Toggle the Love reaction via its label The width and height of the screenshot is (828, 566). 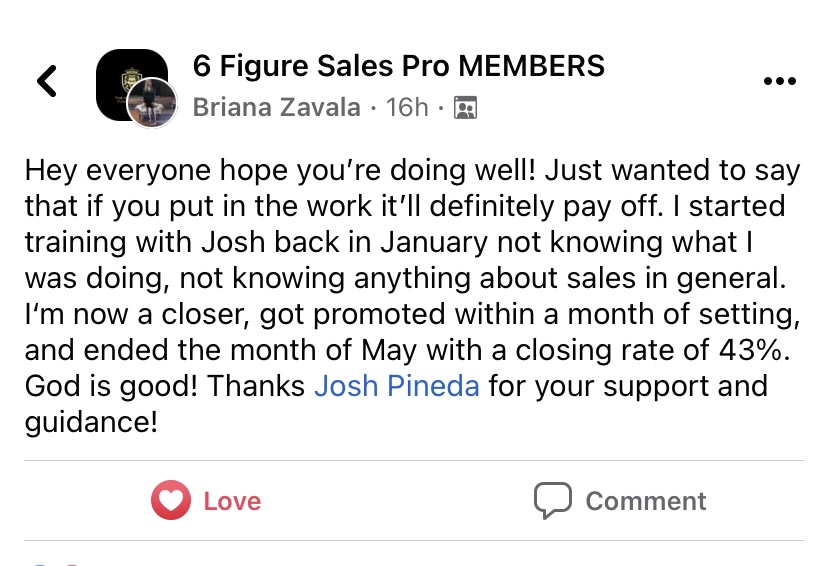(x=232, y=501)
